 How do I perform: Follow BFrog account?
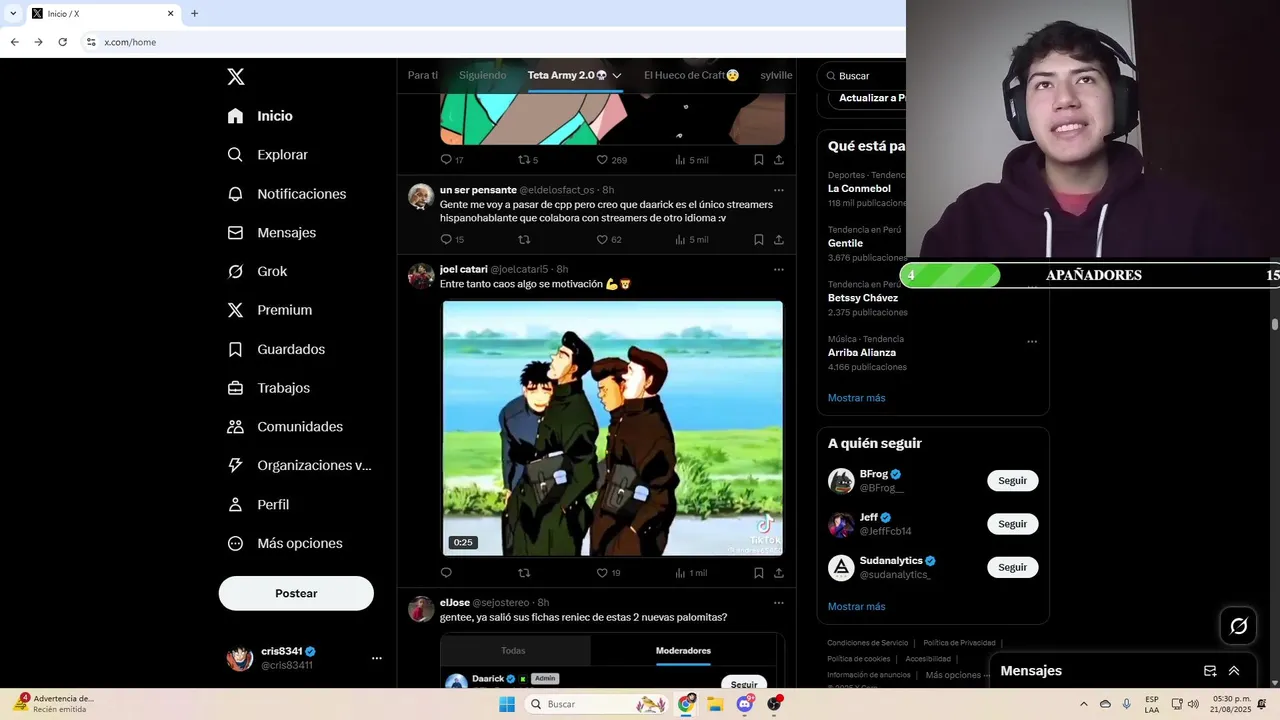tap(1012, 481)
